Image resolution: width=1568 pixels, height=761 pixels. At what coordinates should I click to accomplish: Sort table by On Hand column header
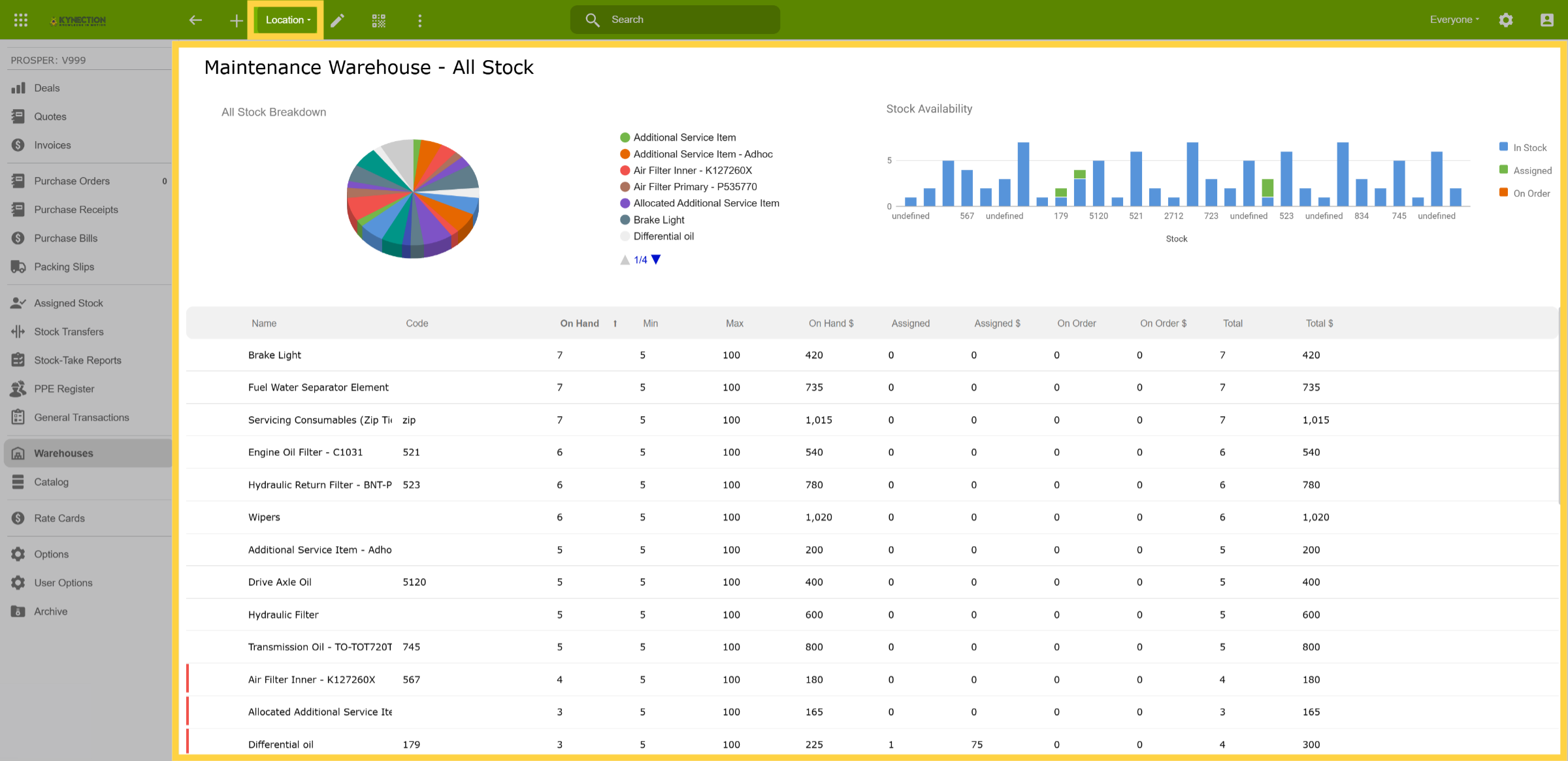pos(580,323)
